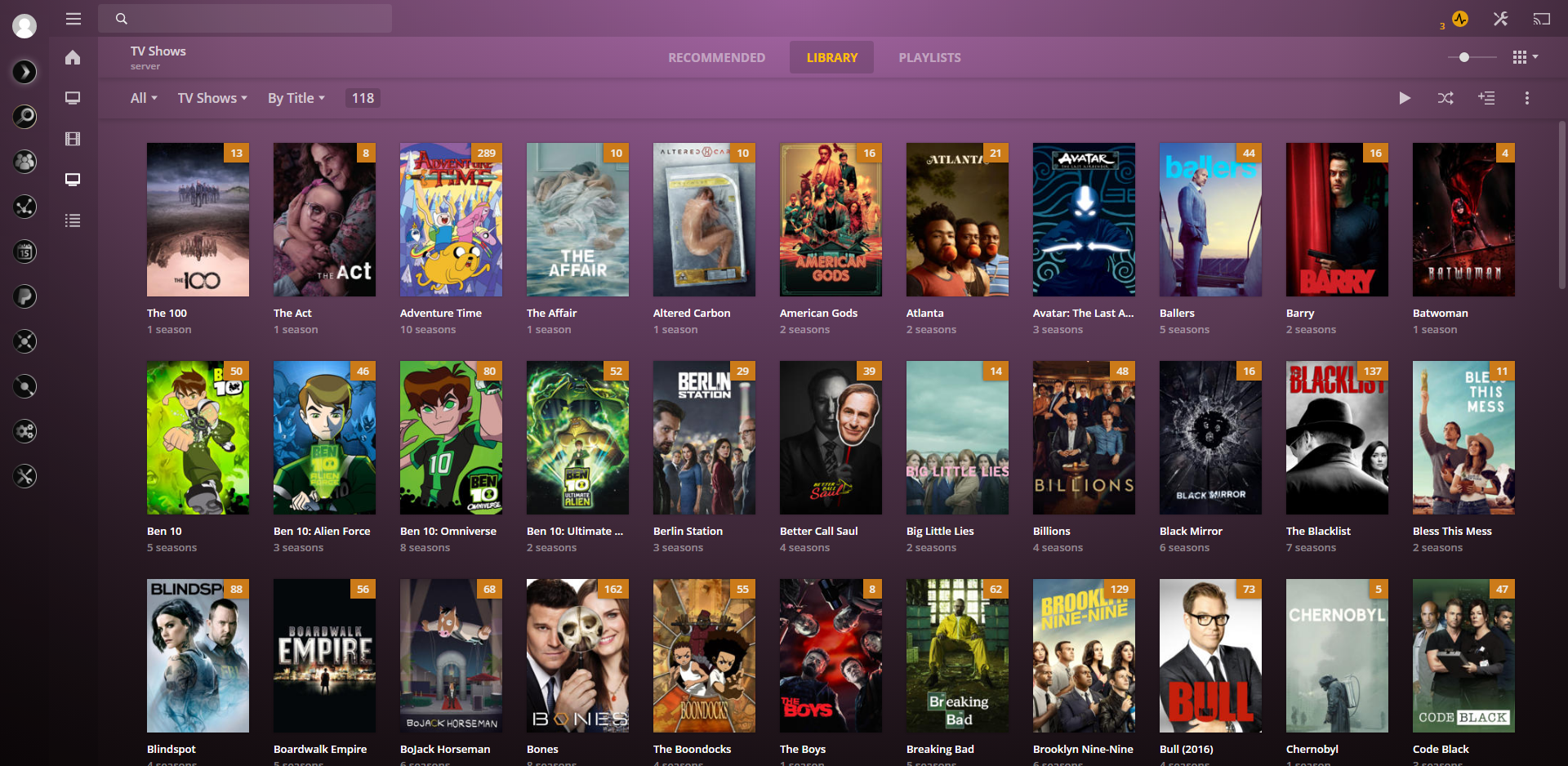Click the American Gods title link

point(818,313)
